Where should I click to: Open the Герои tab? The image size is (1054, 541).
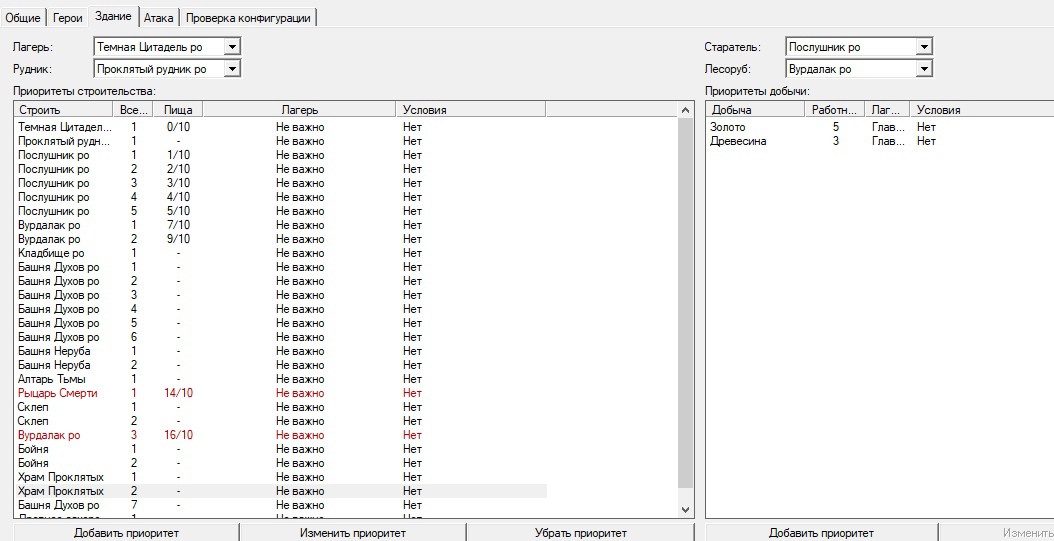coord(67,18)
